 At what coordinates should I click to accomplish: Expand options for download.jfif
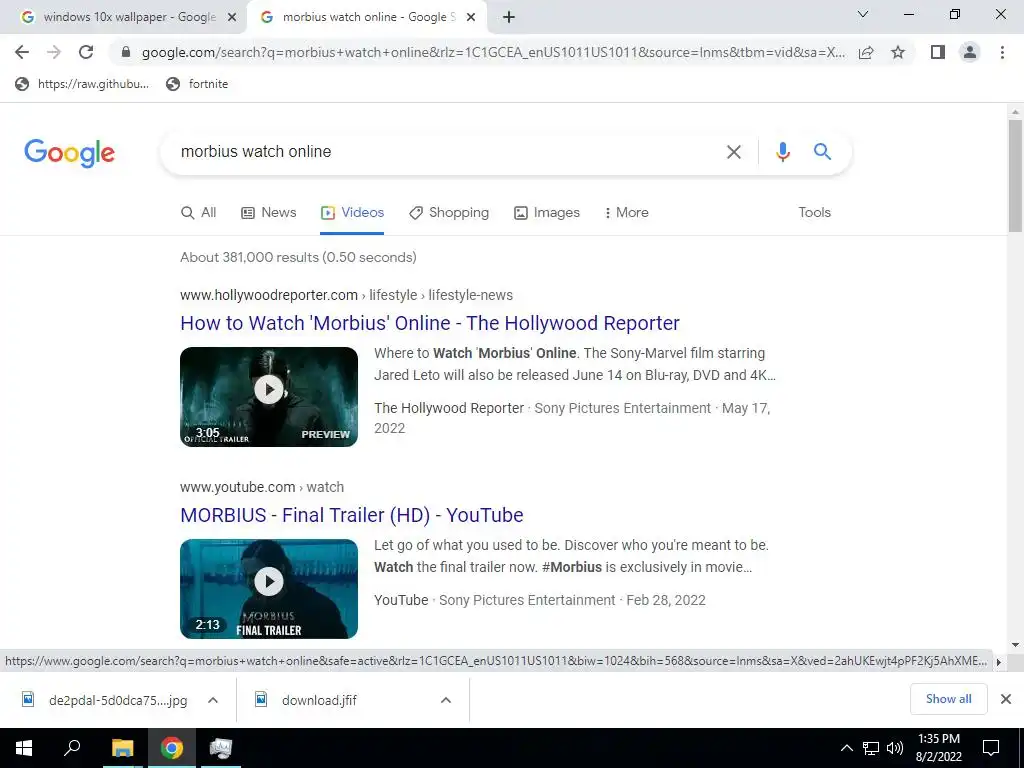446,700
